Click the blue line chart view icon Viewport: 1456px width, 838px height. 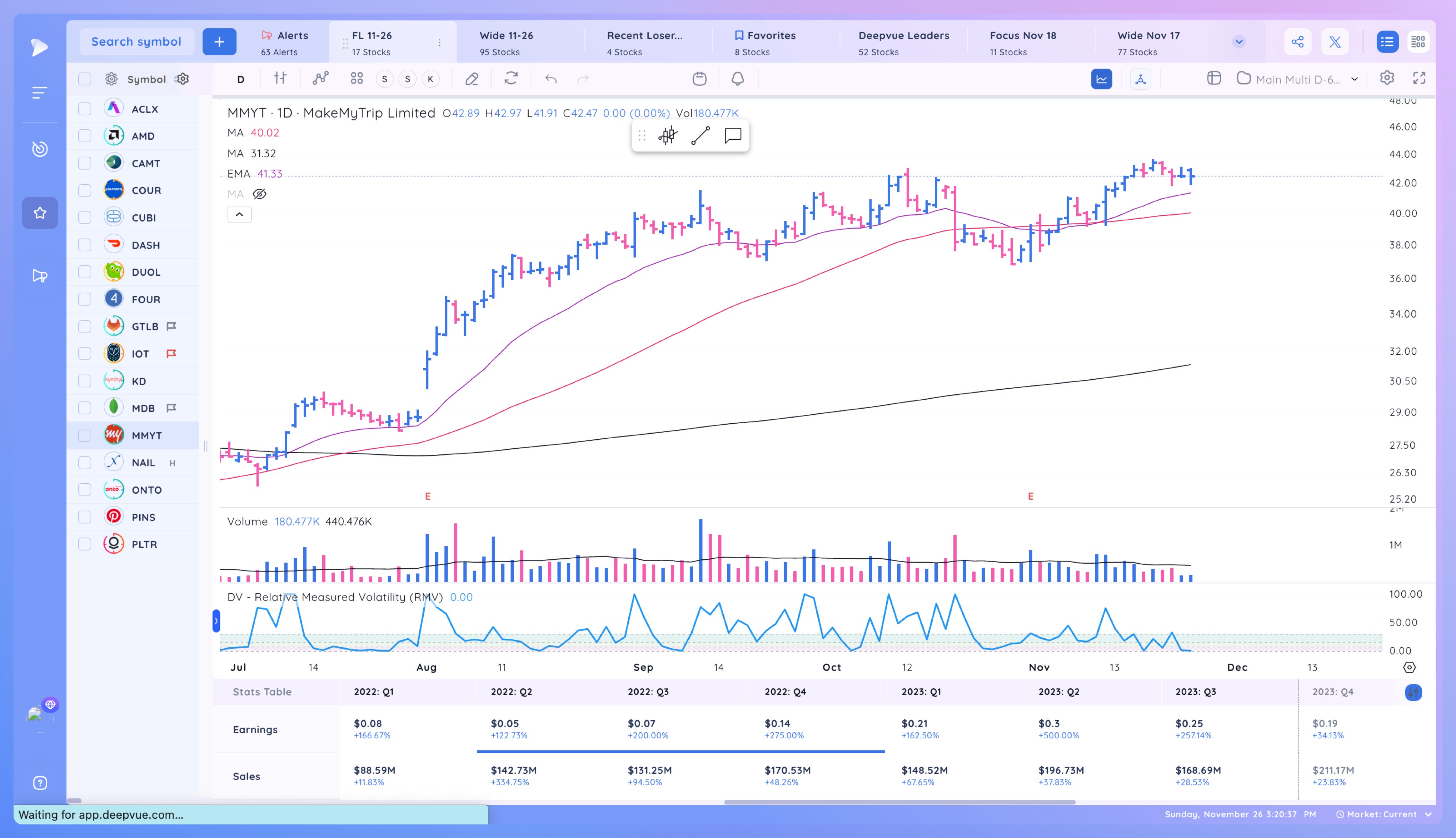click(1102, 79)
